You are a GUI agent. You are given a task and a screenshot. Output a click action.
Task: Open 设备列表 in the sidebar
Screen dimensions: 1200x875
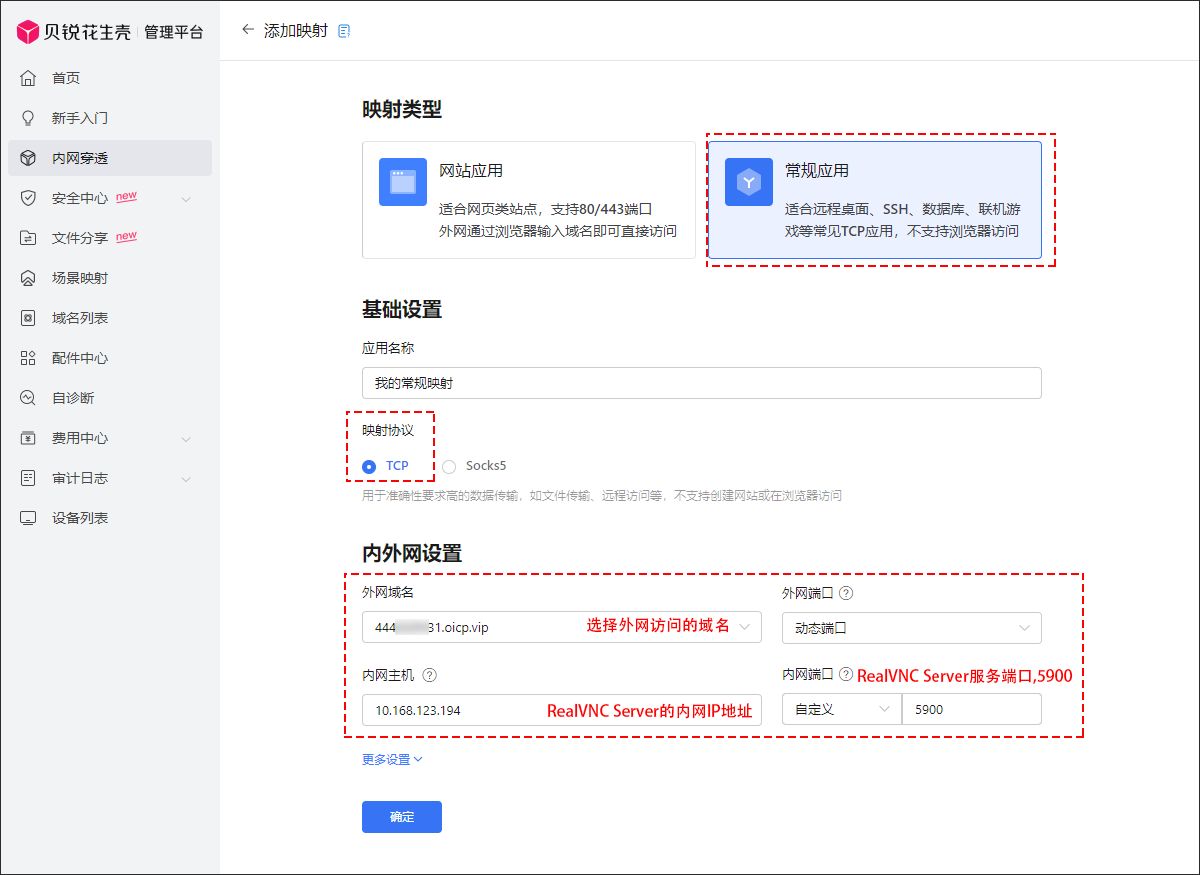click(x=110, y=518)
